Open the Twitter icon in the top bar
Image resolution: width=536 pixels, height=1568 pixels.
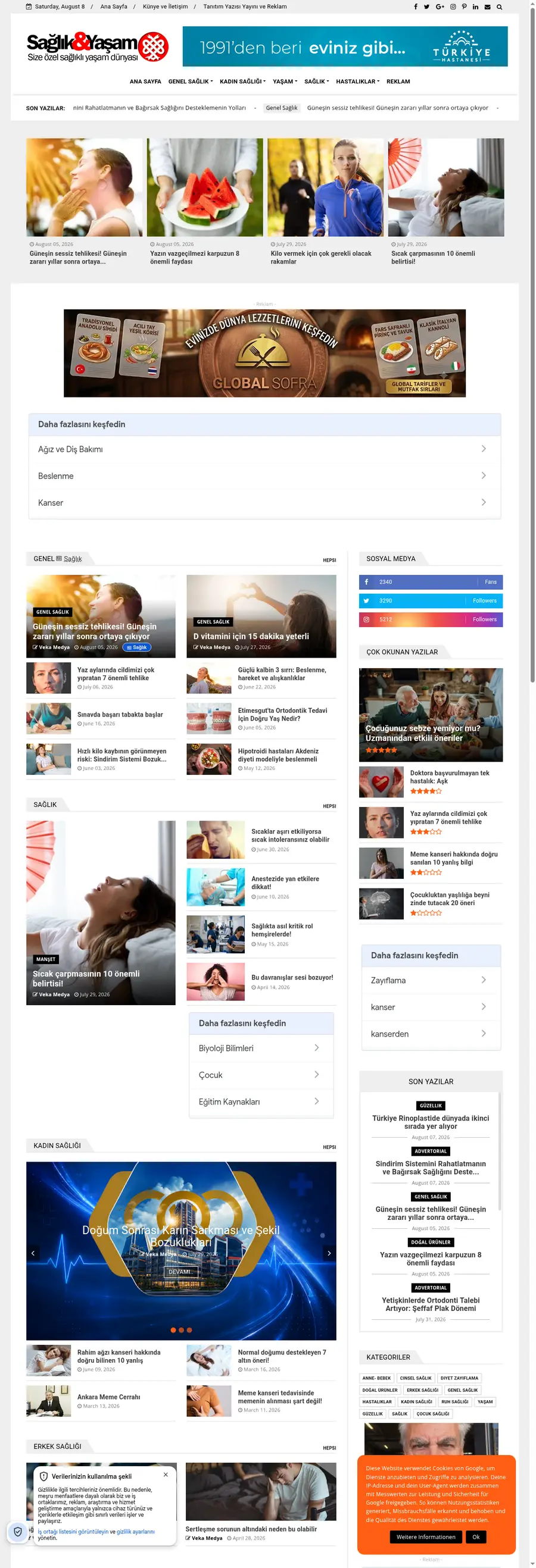pos(426,7)
